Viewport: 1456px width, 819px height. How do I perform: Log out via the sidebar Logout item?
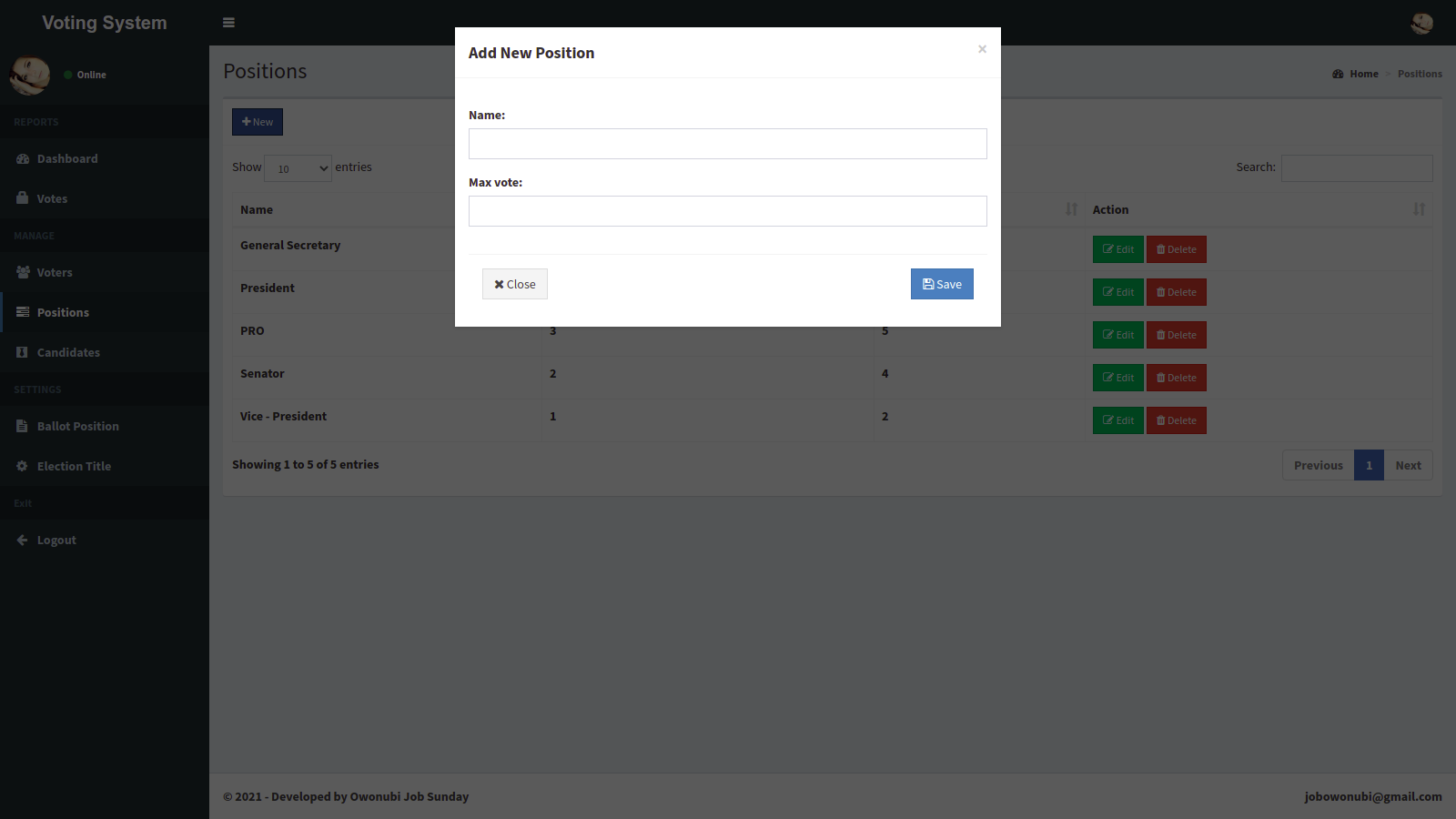click(x=105, y=540)
